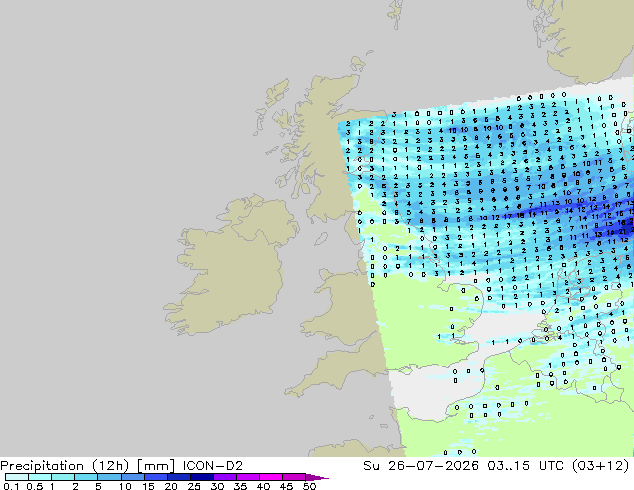Screen dimensions: 634x490
Task: Click the above-50 mm legend arrow tip
Action: (317, 477)
